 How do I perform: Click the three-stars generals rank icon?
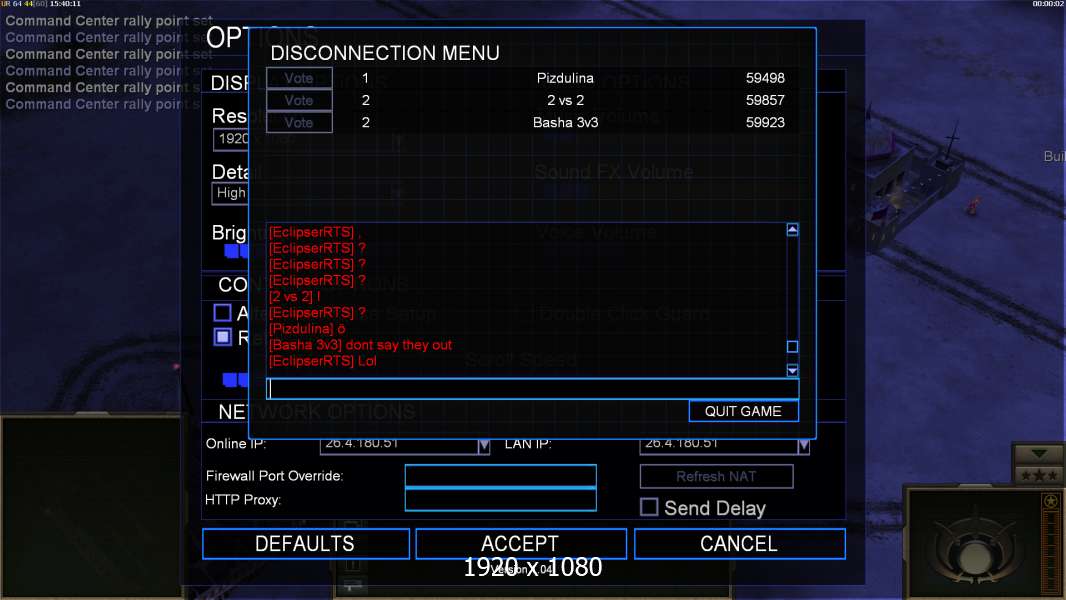coord(1038,475)
